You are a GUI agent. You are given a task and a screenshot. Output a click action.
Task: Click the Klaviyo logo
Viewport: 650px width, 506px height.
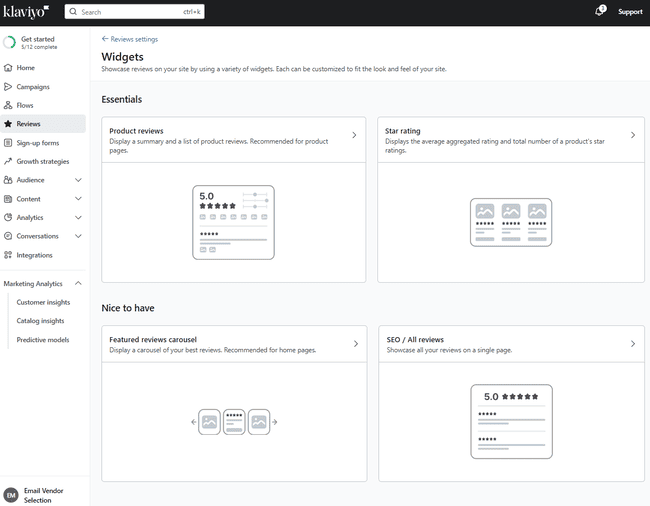coord(26,12)
